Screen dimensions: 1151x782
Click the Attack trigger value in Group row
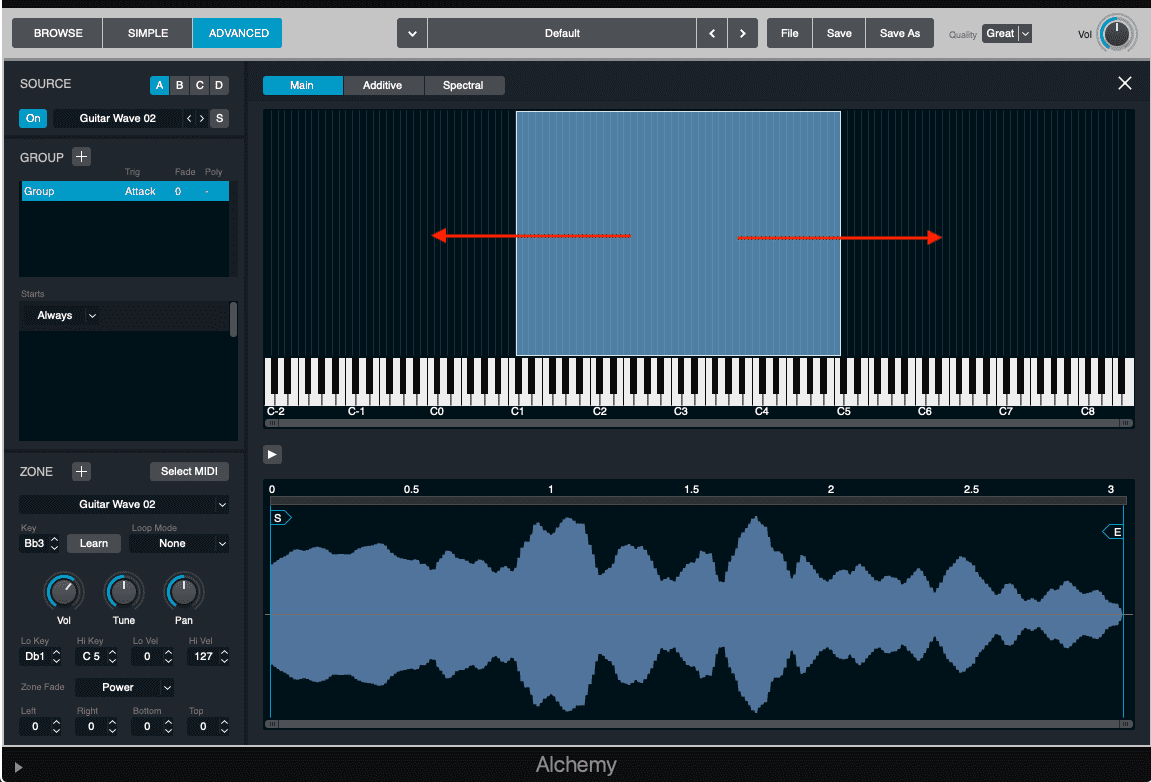(x=140, y=191)
